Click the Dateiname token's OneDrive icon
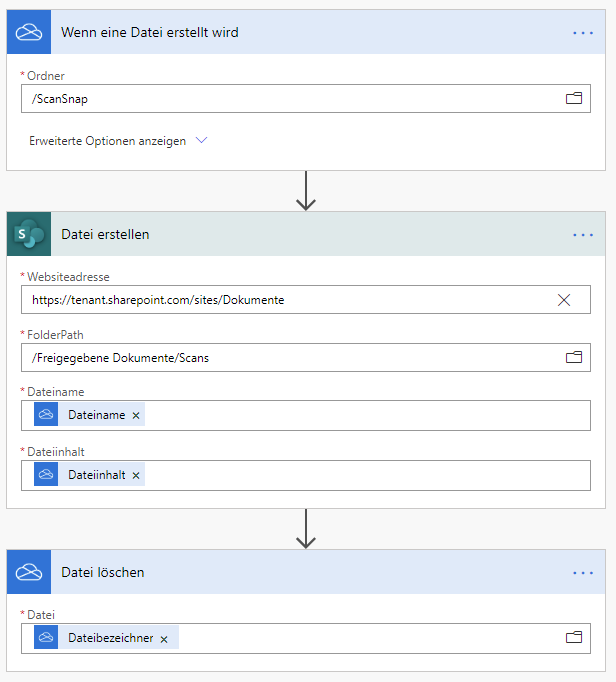This screenshot has width=616, height=682. coord(46,415)
